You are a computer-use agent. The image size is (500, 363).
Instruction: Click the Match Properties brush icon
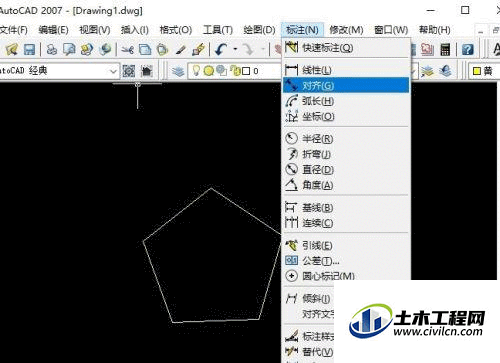click(180, 50)
